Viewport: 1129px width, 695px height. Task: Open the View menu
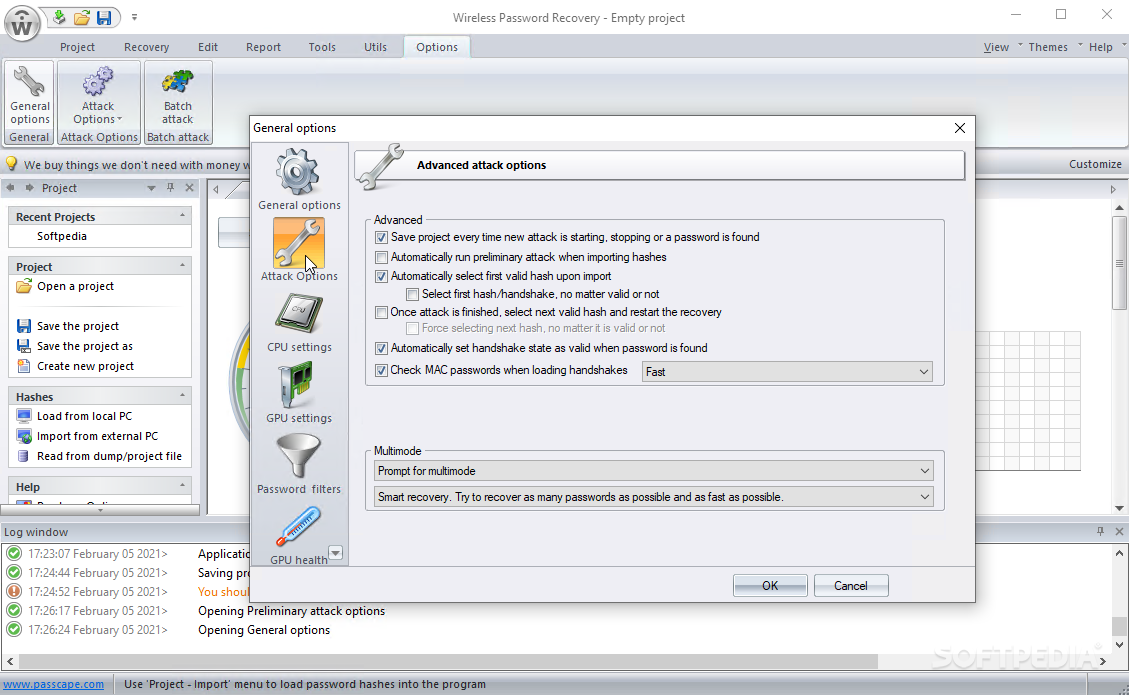tap(996, 47)
